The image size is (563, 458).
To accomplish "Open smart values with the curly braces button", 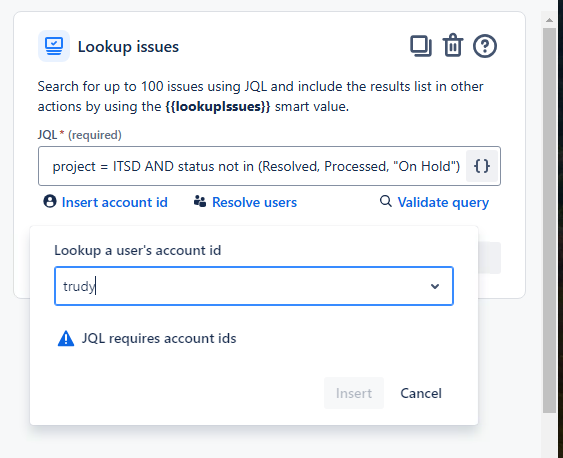I will point(481,166).
